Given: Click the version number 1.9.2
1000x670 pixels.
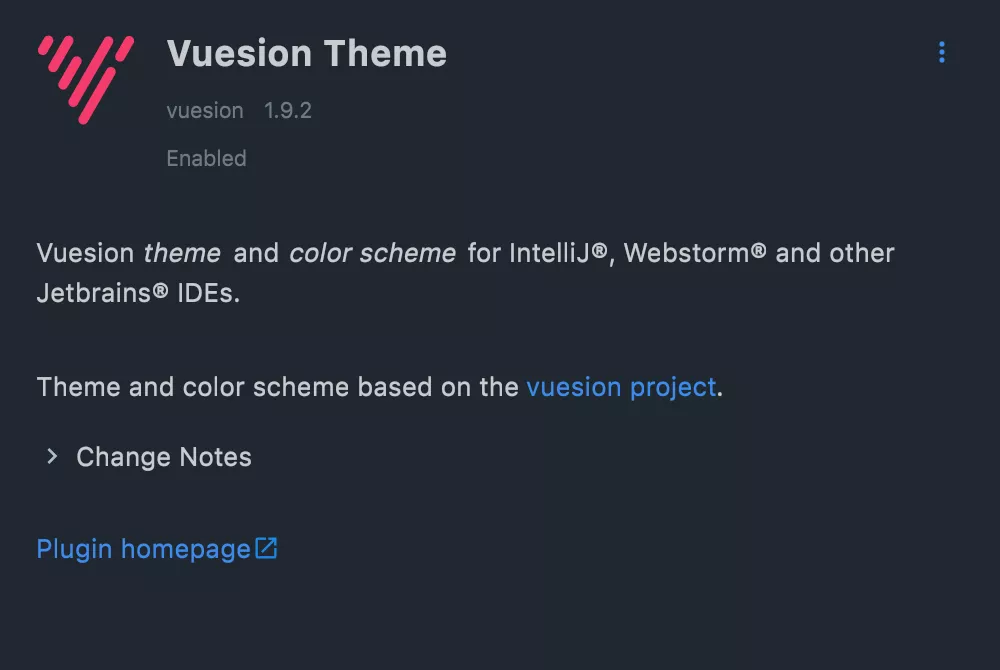Looking at the screenshot, I should tap(288, 111).
